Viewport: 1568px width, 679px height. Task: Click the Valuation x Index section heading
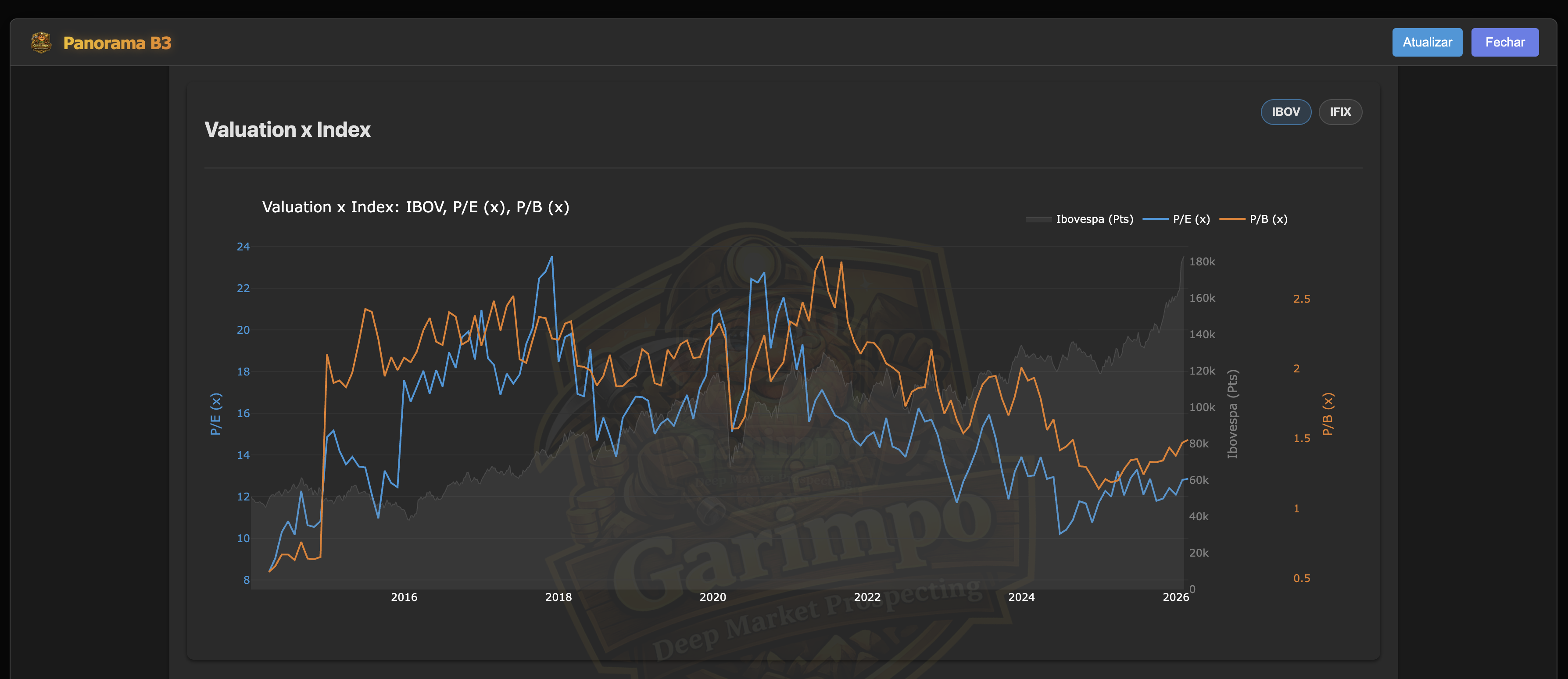(287, 129)
